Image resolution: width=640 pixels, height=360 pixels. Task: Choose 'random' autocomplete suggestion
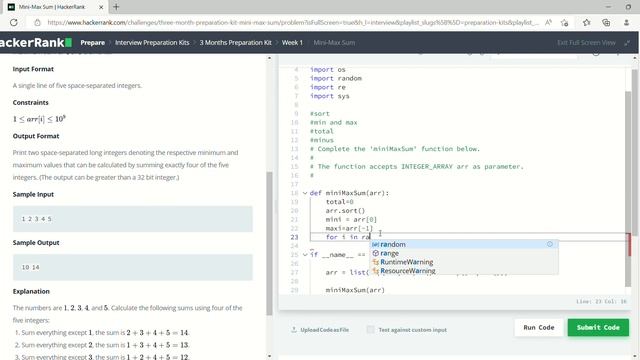pos(464,244)
